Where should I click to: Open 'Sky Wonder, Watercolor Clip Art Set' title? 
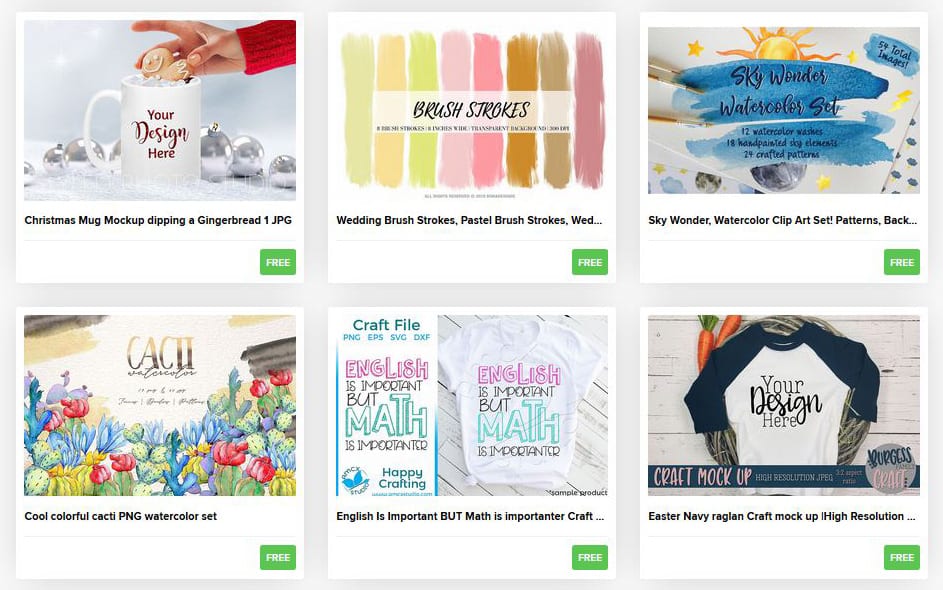782,220
